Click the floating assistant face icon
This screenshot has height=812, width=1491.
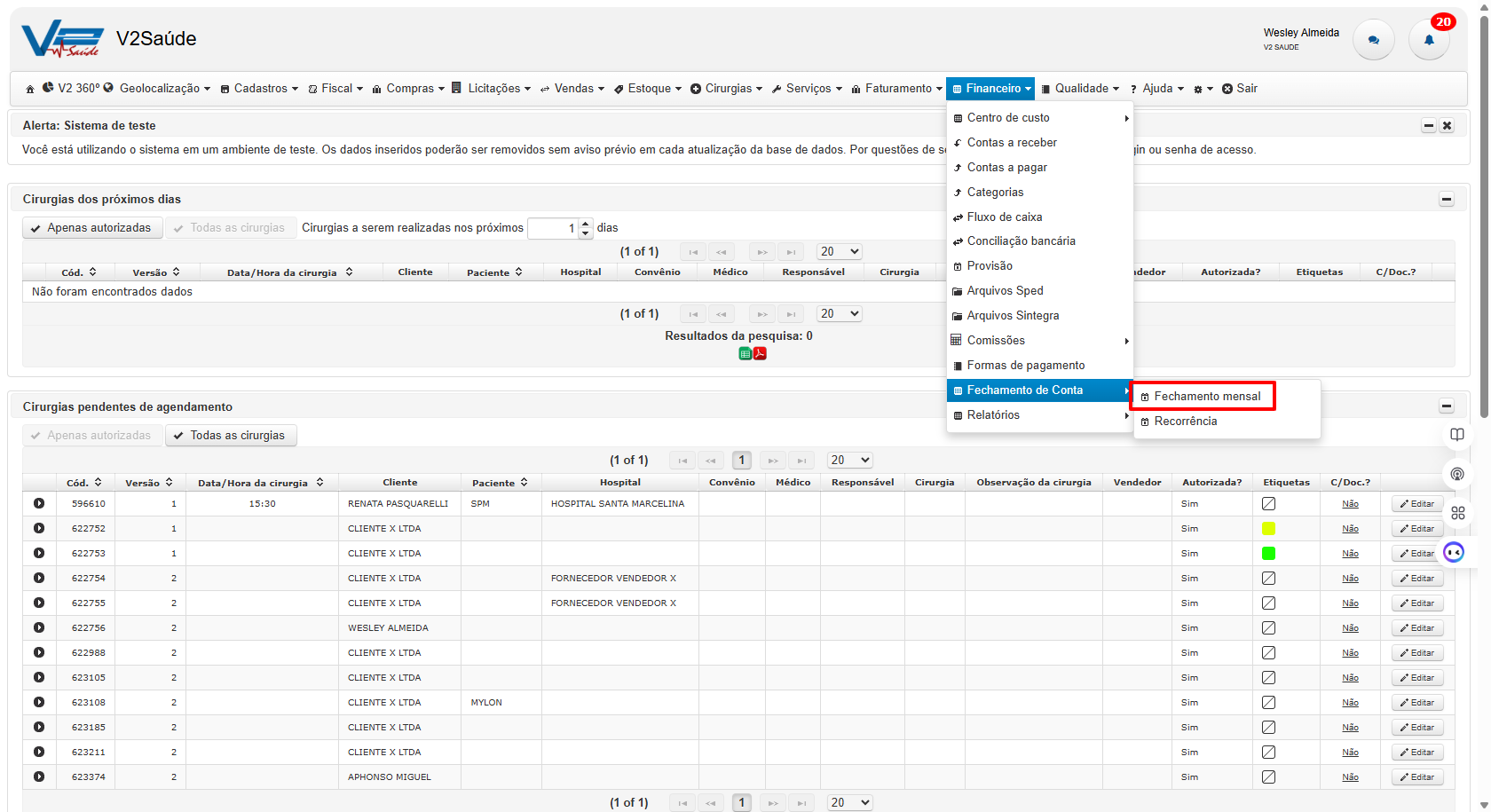pos(1453,553)
